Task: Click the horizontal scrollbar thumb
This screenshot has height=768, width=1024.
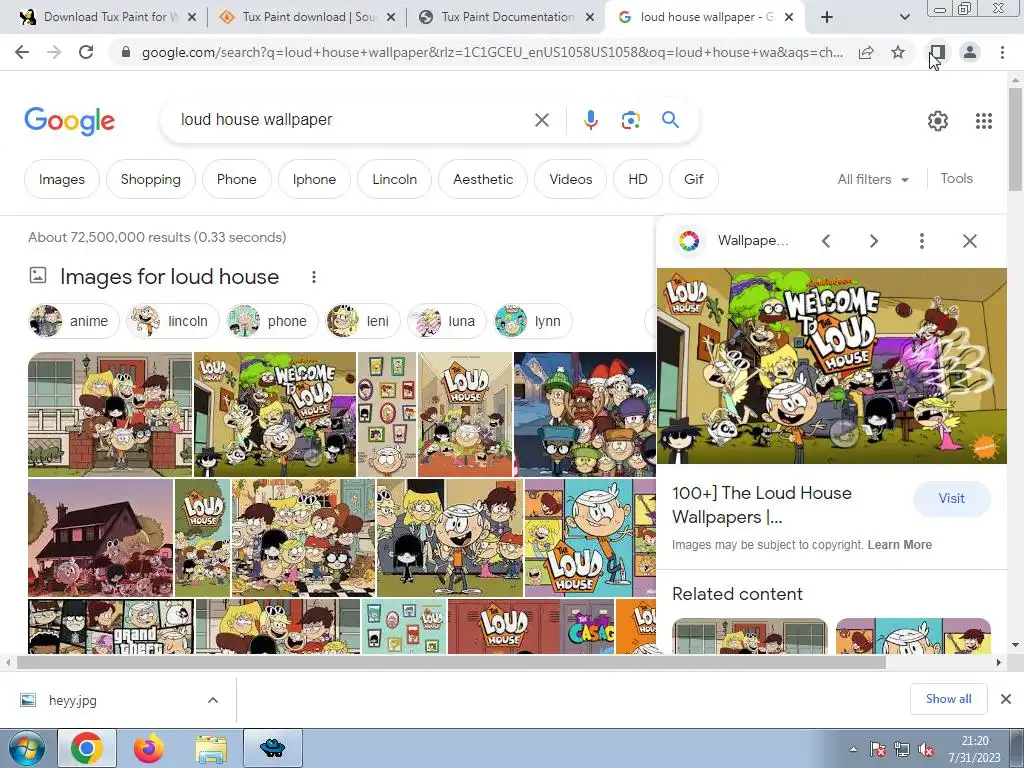Action: [x=451, y=662]
